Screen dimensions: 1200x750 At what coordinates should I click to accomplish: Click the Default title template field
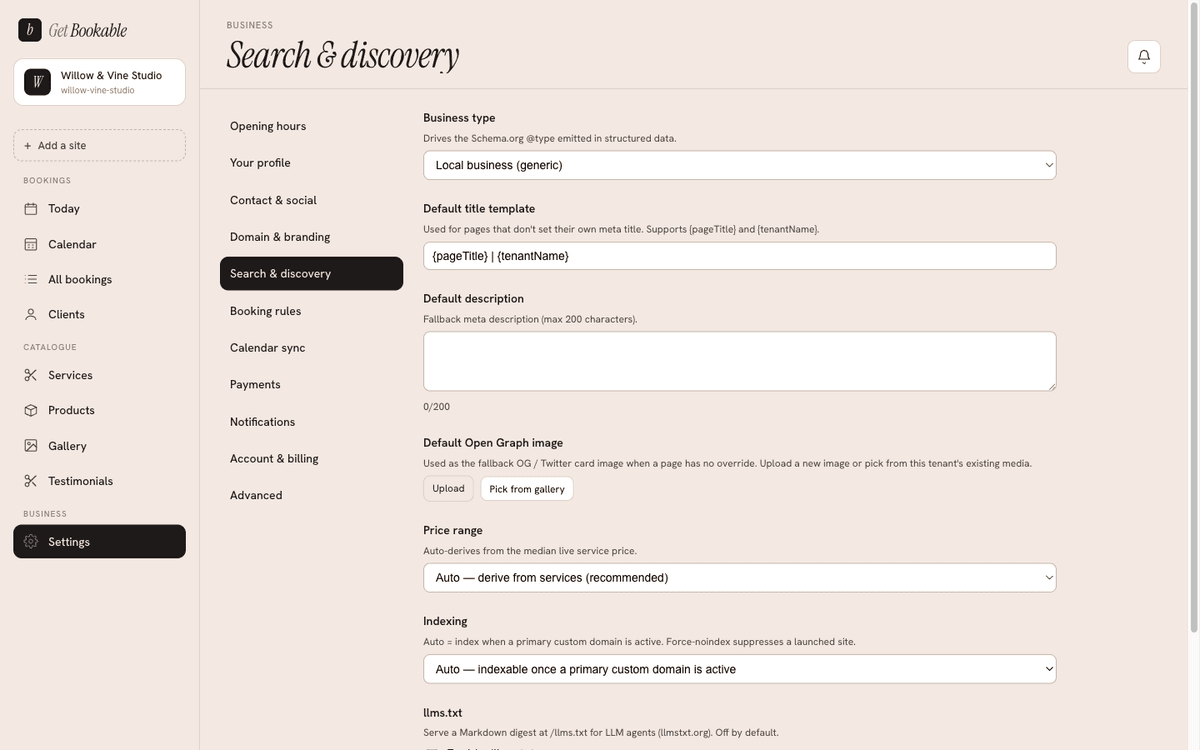click(740, 256)
